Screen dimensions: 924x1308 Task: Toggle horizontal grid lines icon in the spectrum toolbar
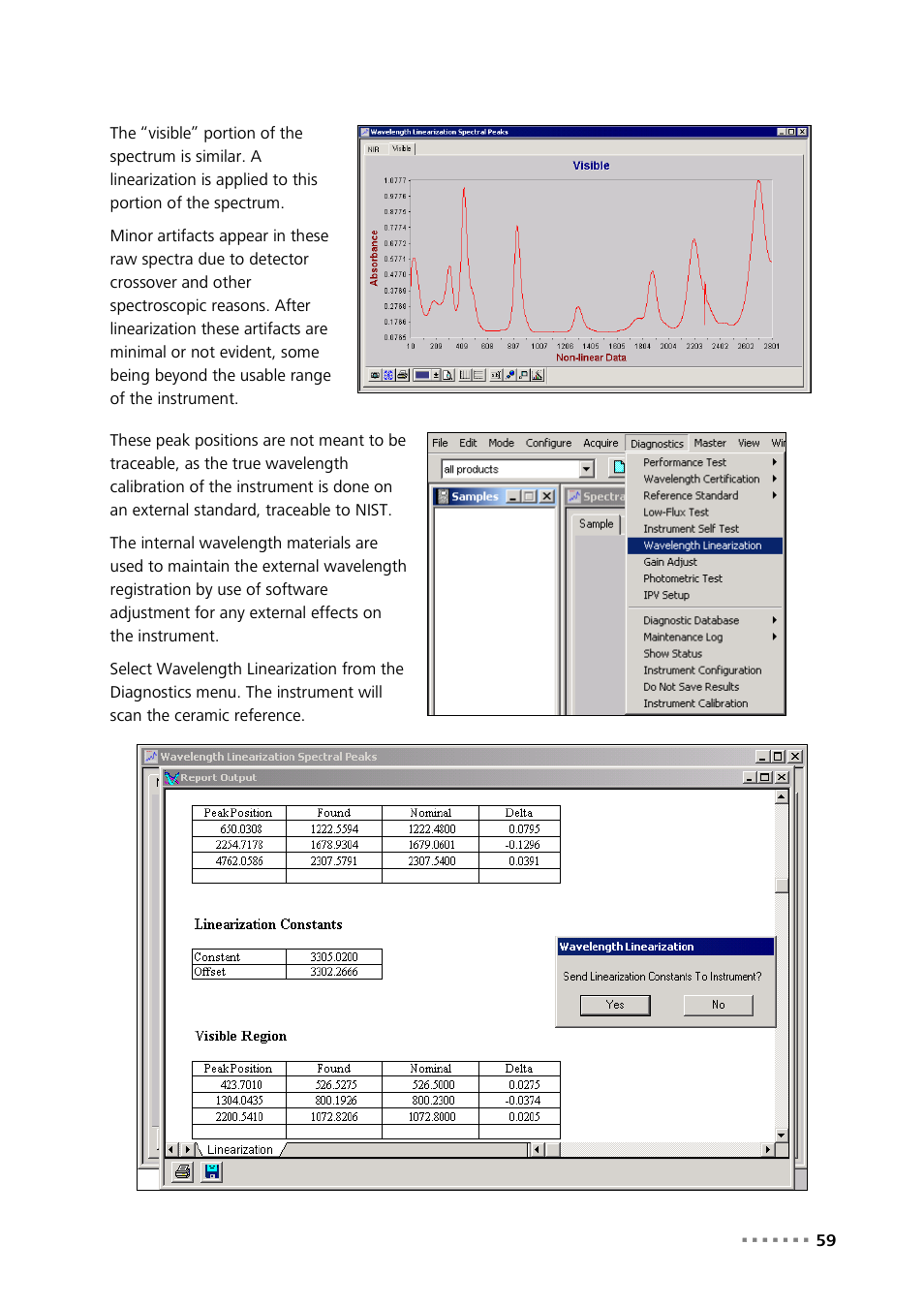pos(478,375)
